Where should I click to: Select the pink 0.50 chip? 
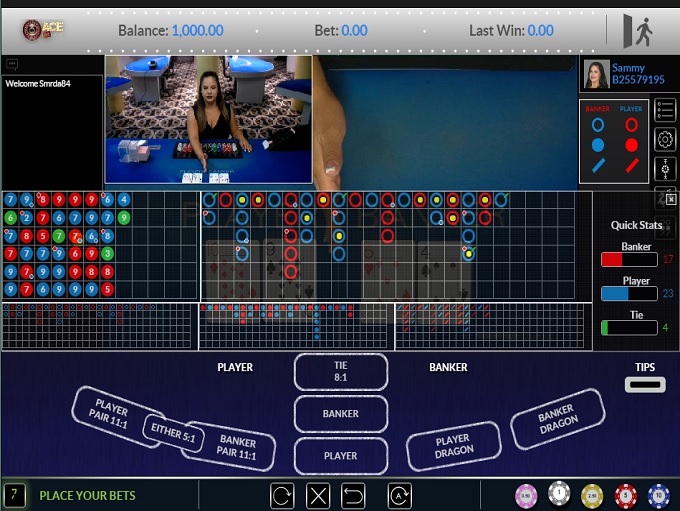coord(526,495)
